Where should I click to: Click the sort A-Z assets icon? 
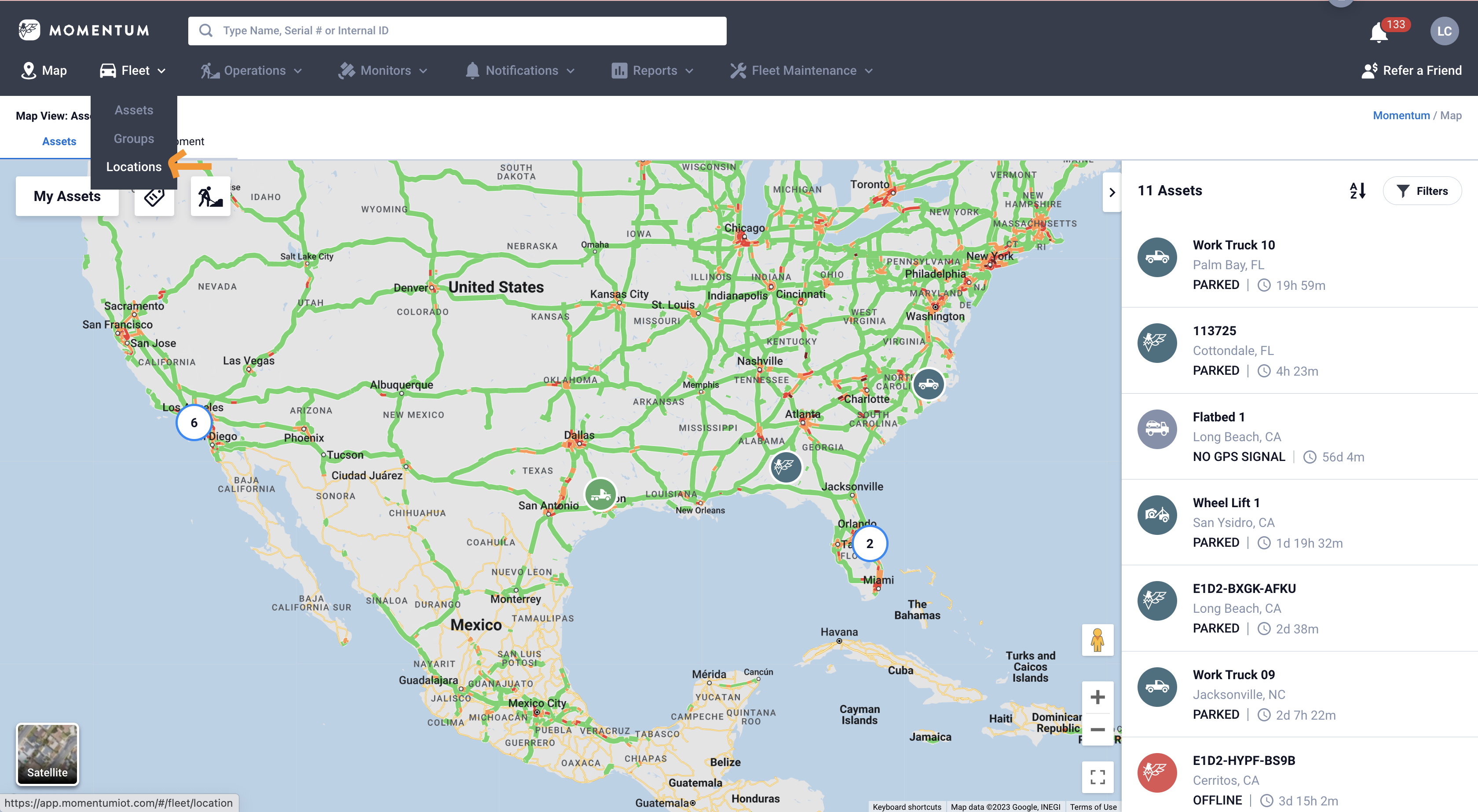1357,190
